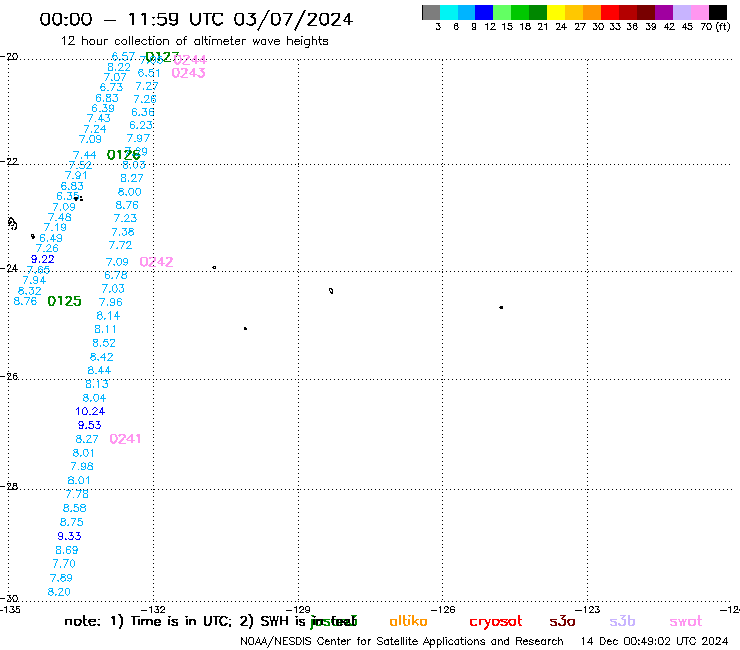Click the wave height value 9.22
This screenshot has height=650, width=740.
42,259
